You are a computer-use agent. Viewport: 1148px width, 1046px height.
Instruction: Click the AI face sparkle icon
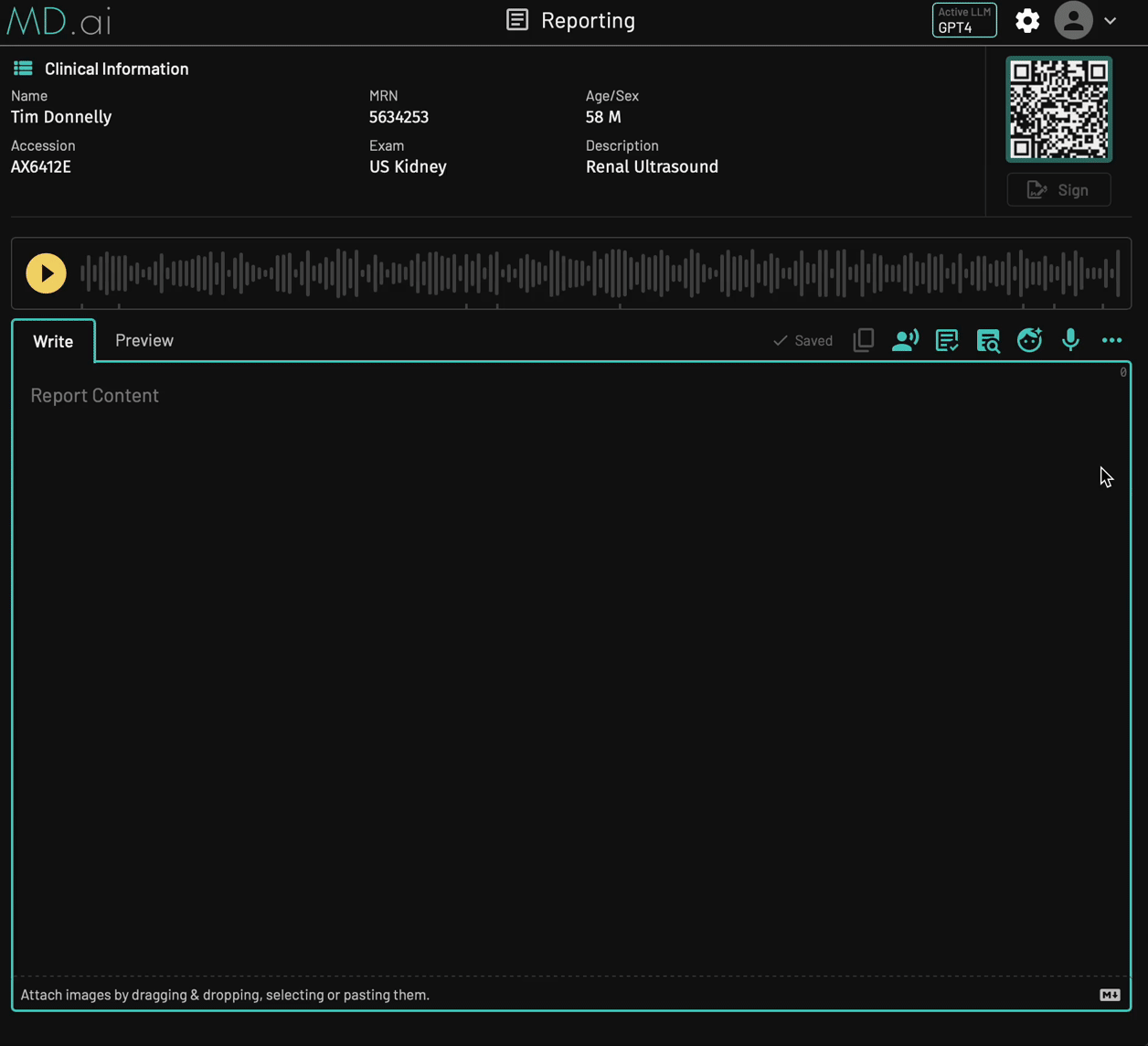pos(1030,340)
